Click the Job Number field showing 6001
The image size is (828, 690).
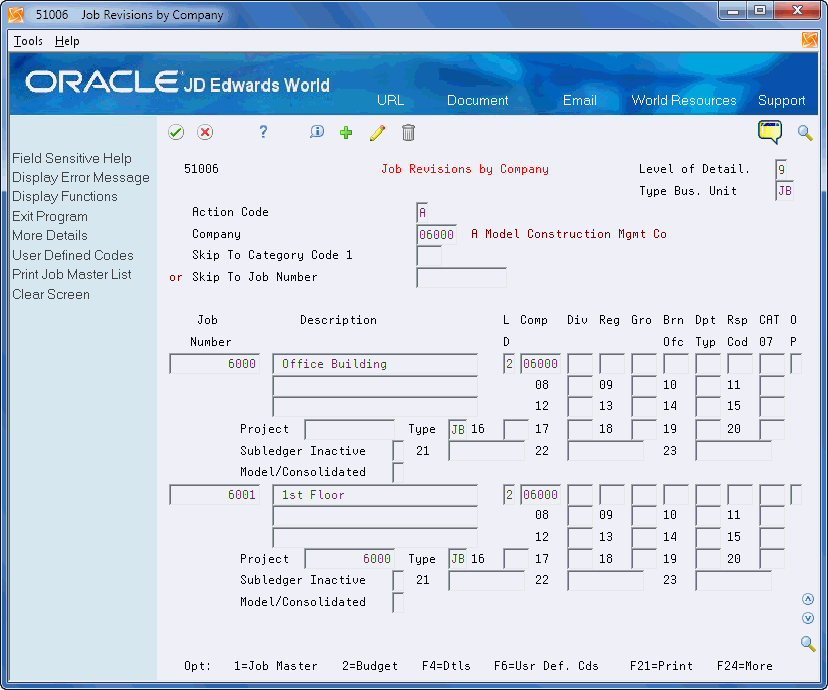click(214, 495)
